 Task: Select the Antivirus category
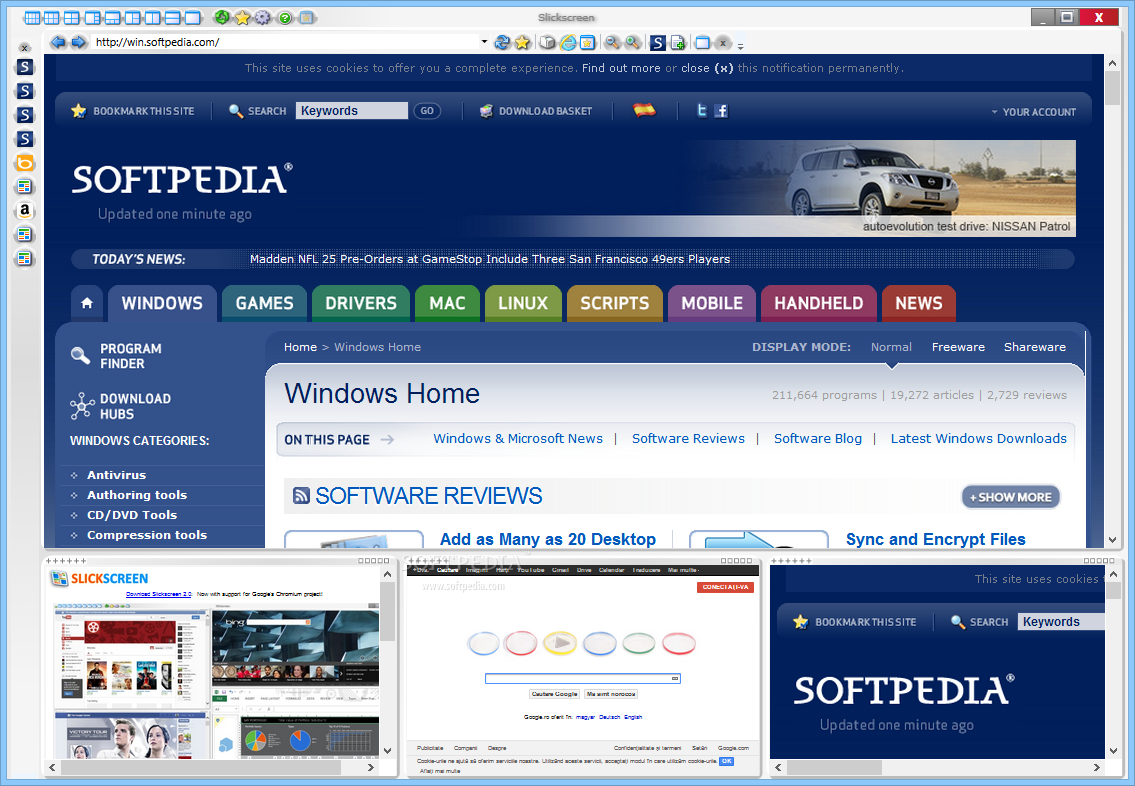117,476
